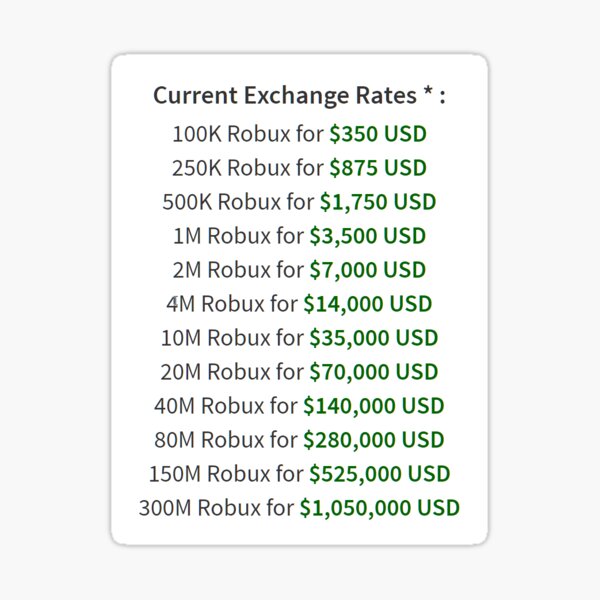
Task: Click the Current Exchange Rates heading
Action: click(x=299, y=96)
